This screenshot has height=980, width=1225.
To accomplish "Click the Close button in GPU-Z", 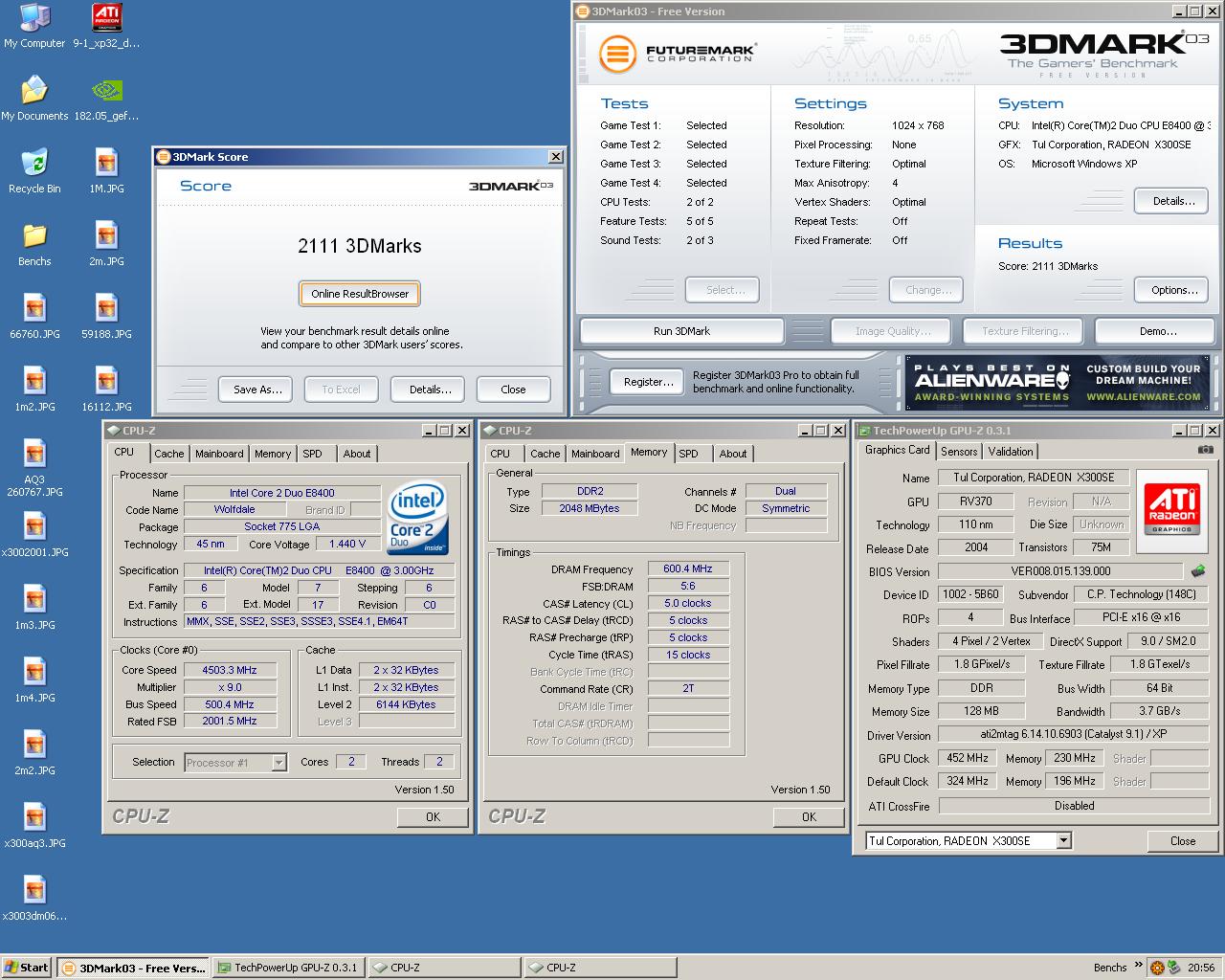I will (x=1183, y=841).
